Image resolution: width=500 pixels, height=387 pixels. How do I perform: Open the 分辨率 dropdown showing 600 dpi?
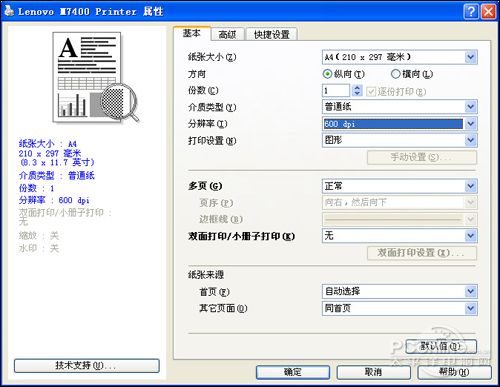[x=400, y=124]
